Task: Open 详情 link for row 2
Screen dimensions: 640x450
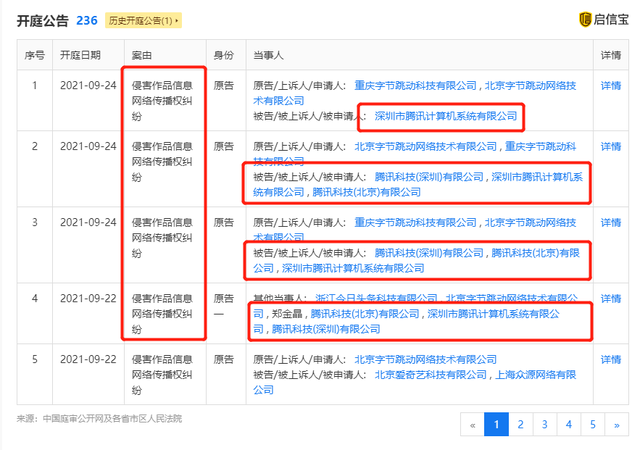Action: point(611,146)
